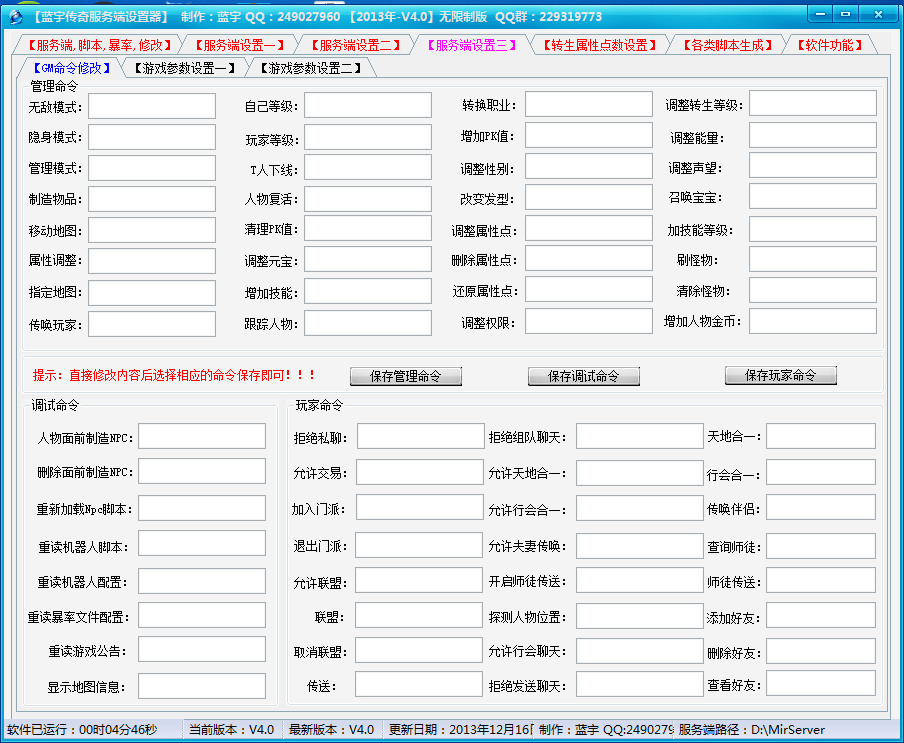The image size is (904, 743).
Task: Focus the 人物面前制造NPC field
Action: pyautogui.click(x=201, y=437)
